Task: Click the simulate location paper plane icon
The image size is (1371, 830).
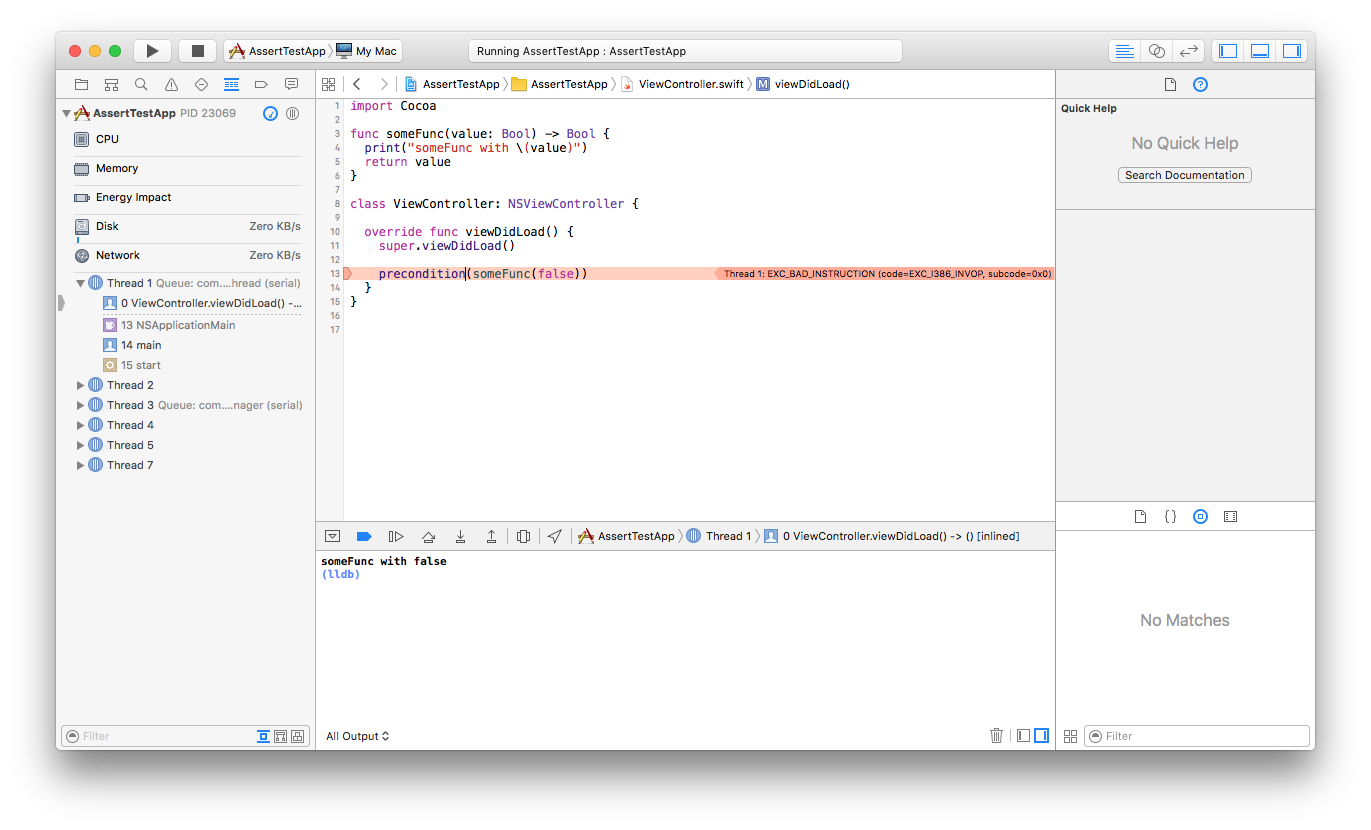Action: (x=555, y=536)
